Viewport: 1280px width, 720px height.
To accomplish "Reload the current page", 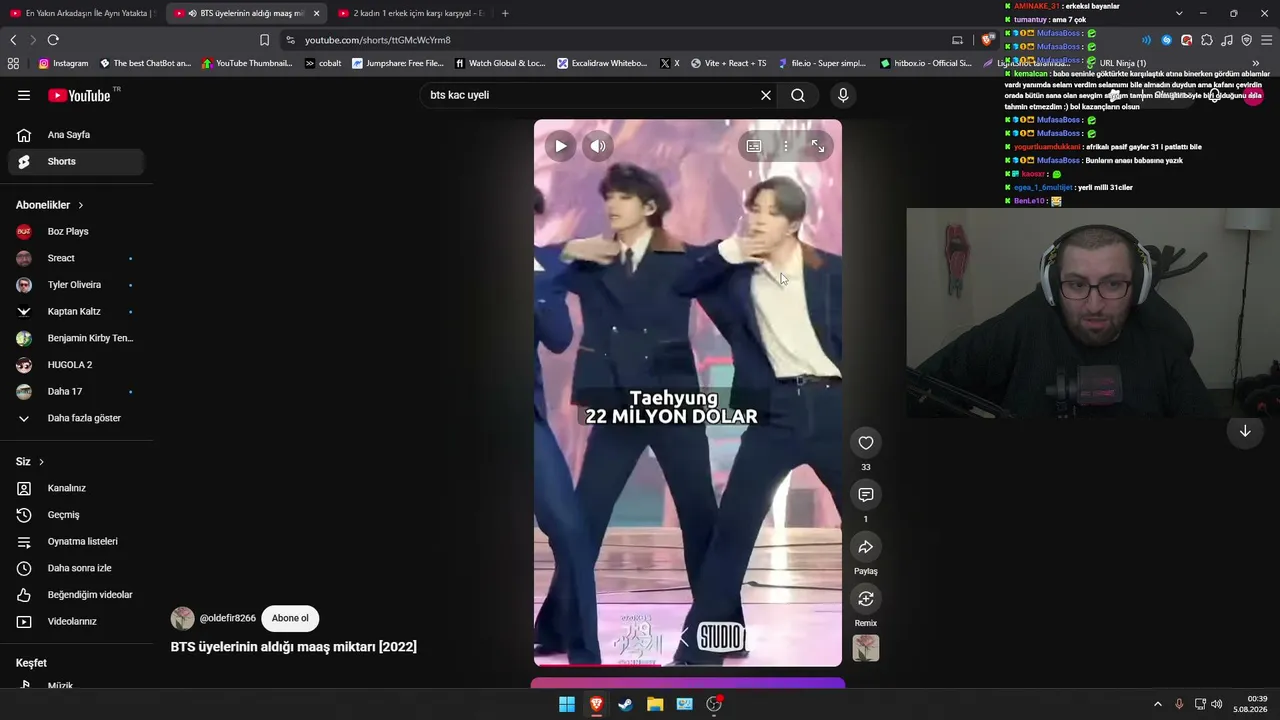I will [53, 40].
